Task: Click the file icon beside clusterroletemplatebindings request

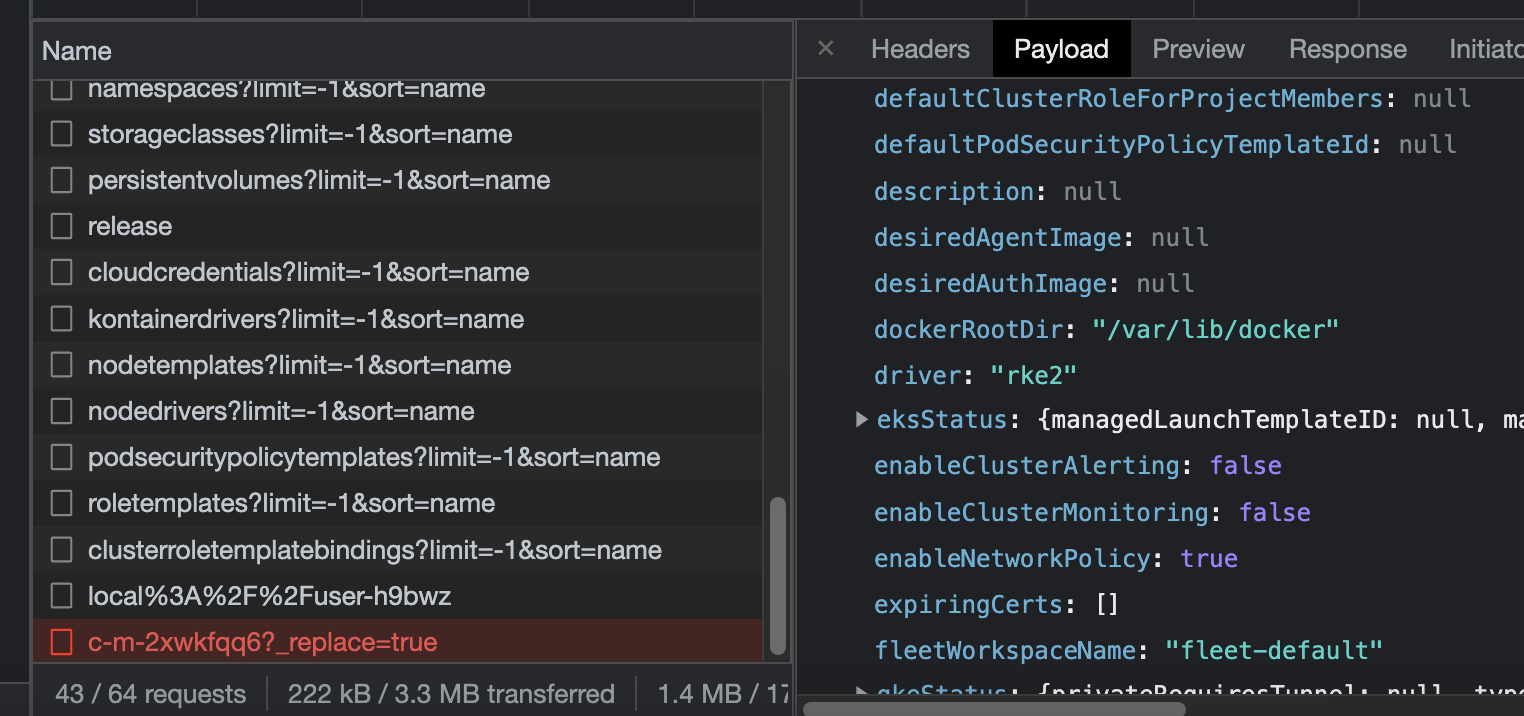Action: (62, 550)
